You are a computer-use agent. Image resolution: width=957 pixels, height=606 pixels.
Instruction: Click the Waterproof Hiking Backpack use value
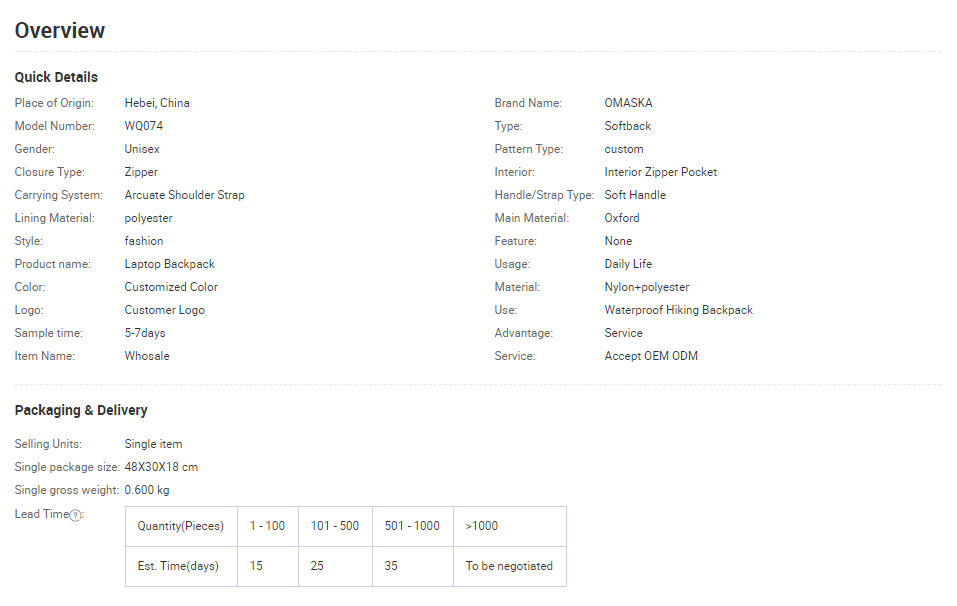(x=679, y=310)
